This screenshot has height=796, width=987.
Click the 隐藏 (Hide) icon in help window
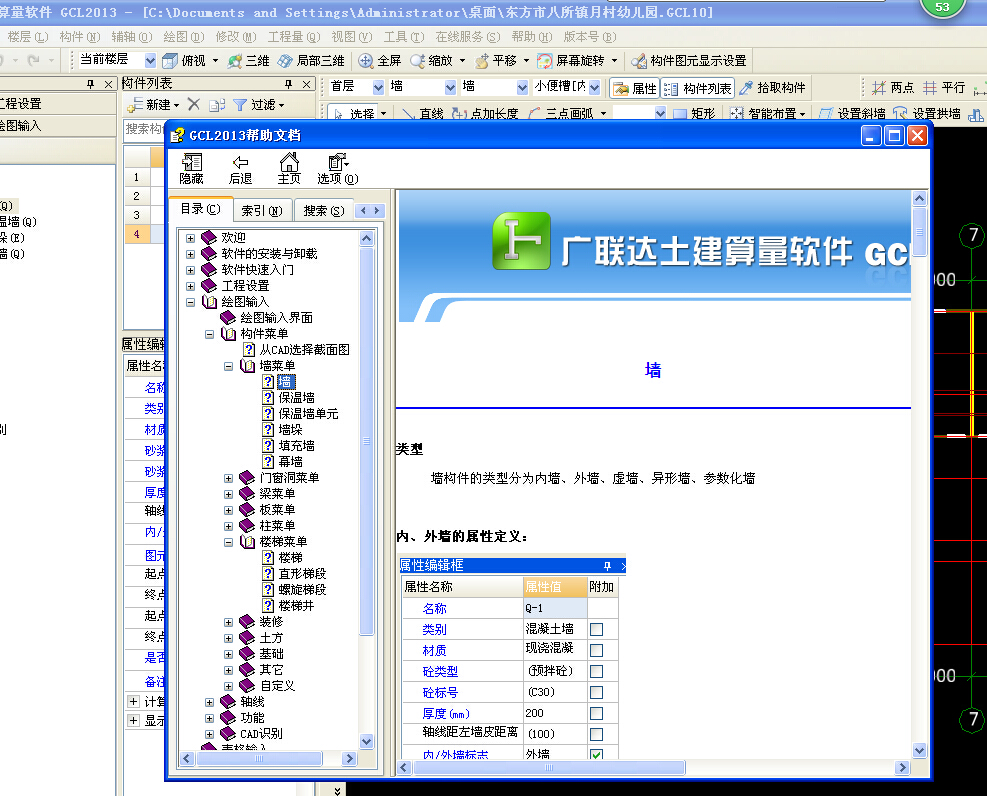191,169
